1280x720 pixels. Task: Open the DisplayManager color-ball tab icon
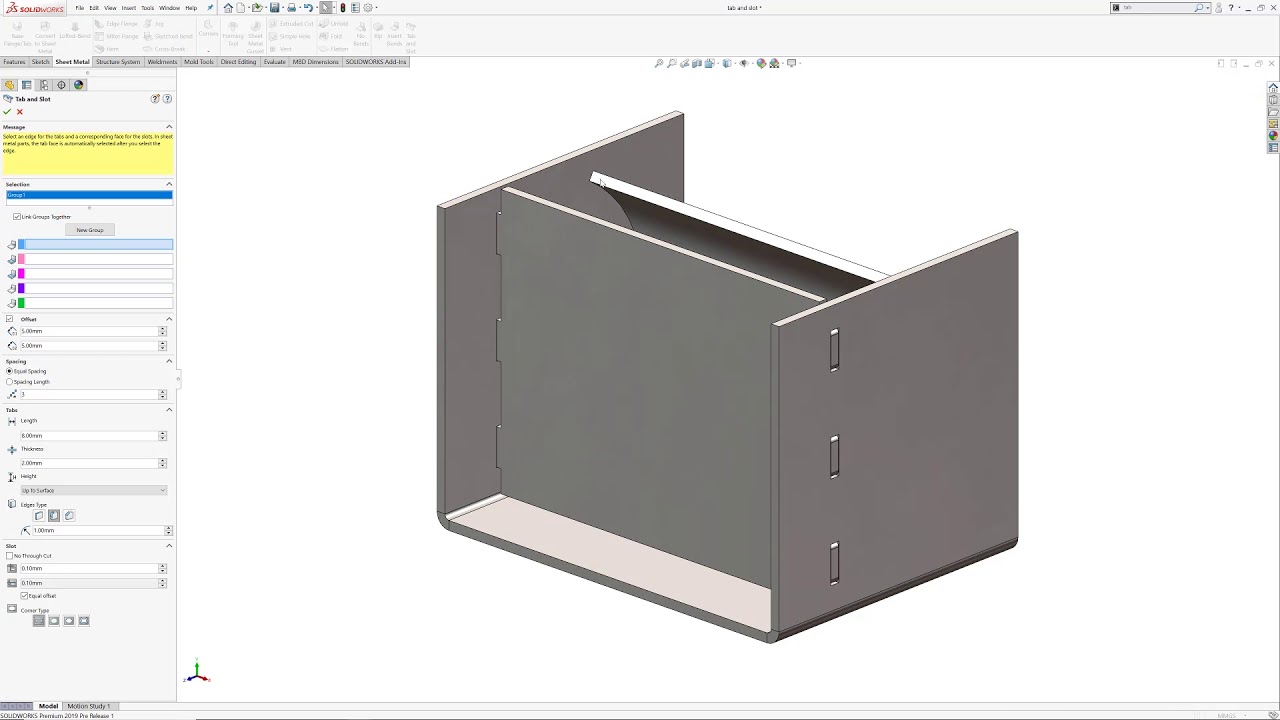tap(79, 85)
